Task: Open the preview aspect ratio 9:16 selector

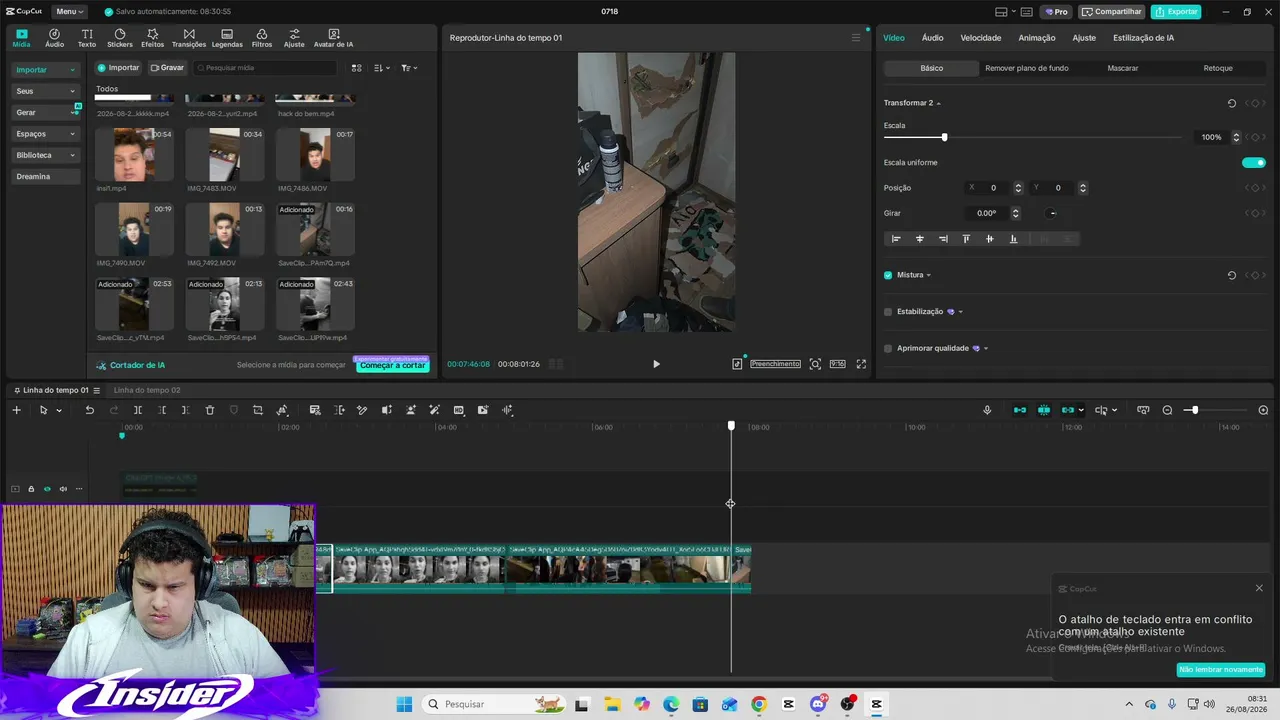Action: pyautogui.click(x=837, y=364)
